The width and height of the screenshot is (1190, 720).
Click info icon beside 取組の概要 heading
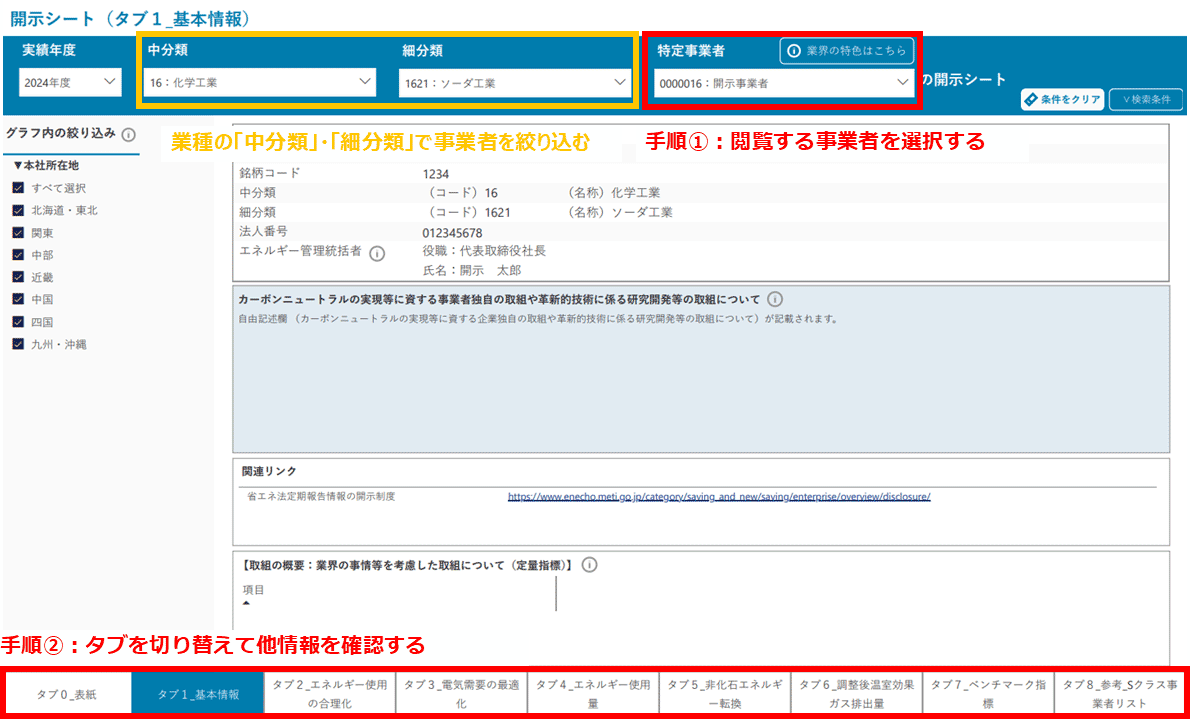(x=589, y=565)
